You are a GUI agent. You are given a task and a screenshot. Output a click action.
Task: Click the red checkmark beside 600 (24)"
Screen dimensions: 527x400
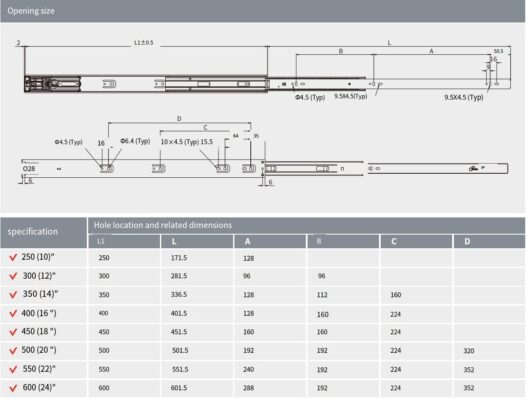(x=13, y=388)
